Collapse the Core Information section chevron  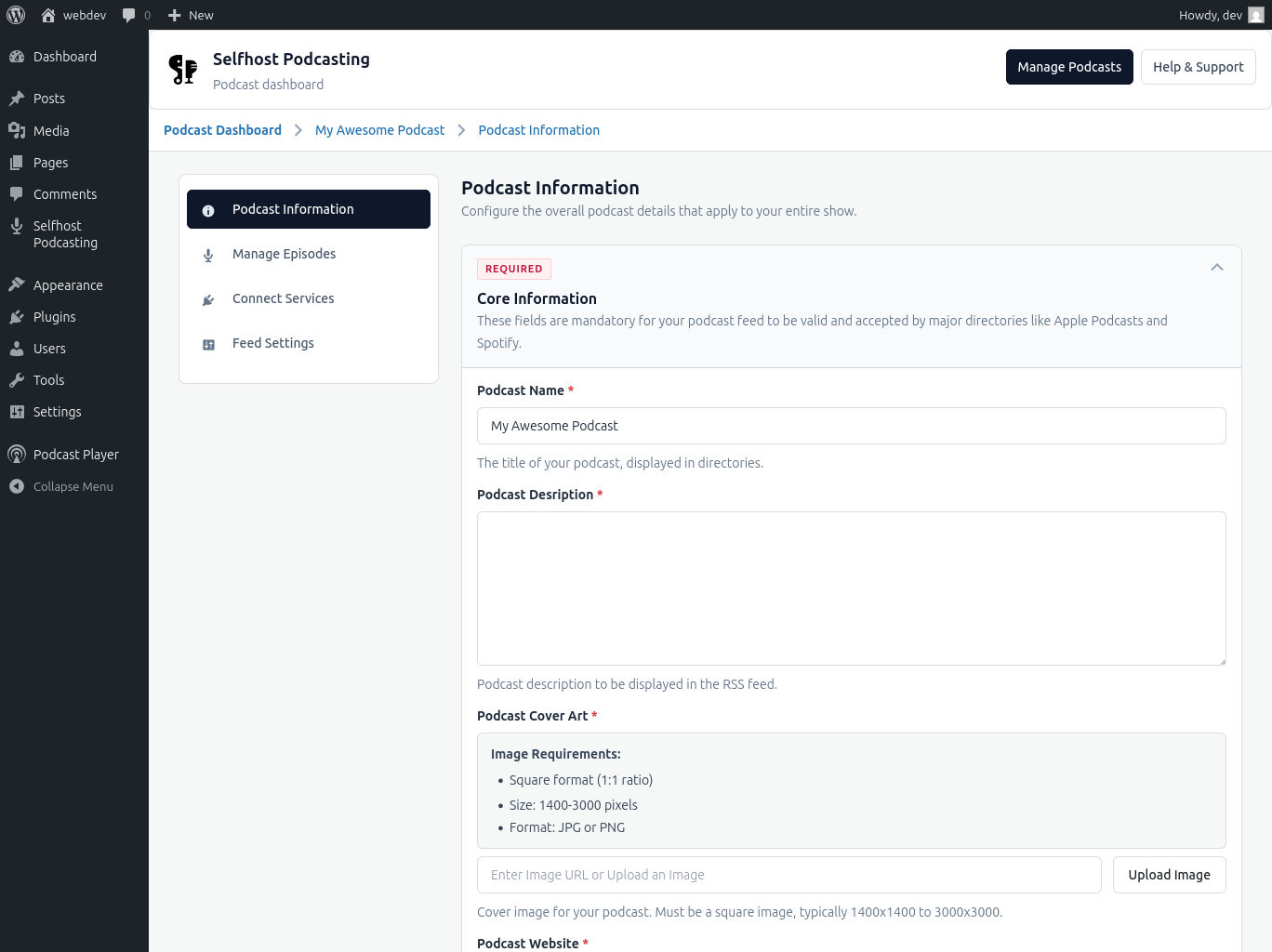click(1216, 268)
